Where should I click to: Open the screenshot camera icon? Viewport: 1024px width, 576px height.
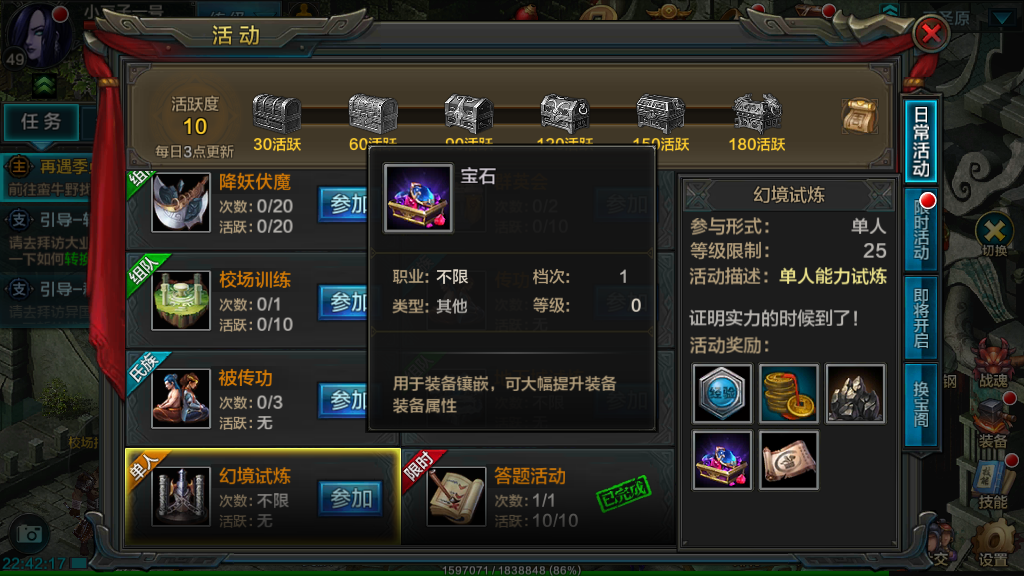pyautogui.click(x=29, y=534)
